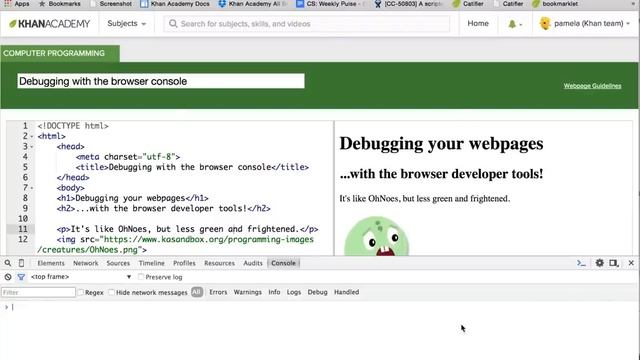The image size is (640, 360).
Task: Filter console by Errors
Action: (218, 292)
